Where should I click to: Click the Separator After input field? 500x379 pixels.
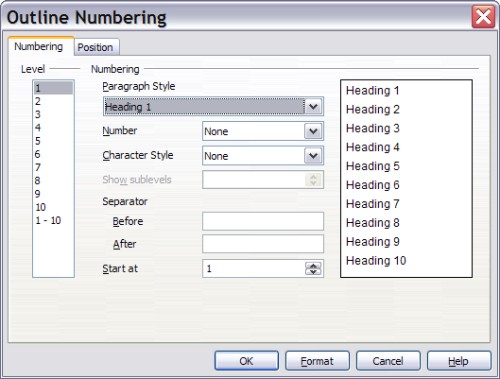coord(263,244)
